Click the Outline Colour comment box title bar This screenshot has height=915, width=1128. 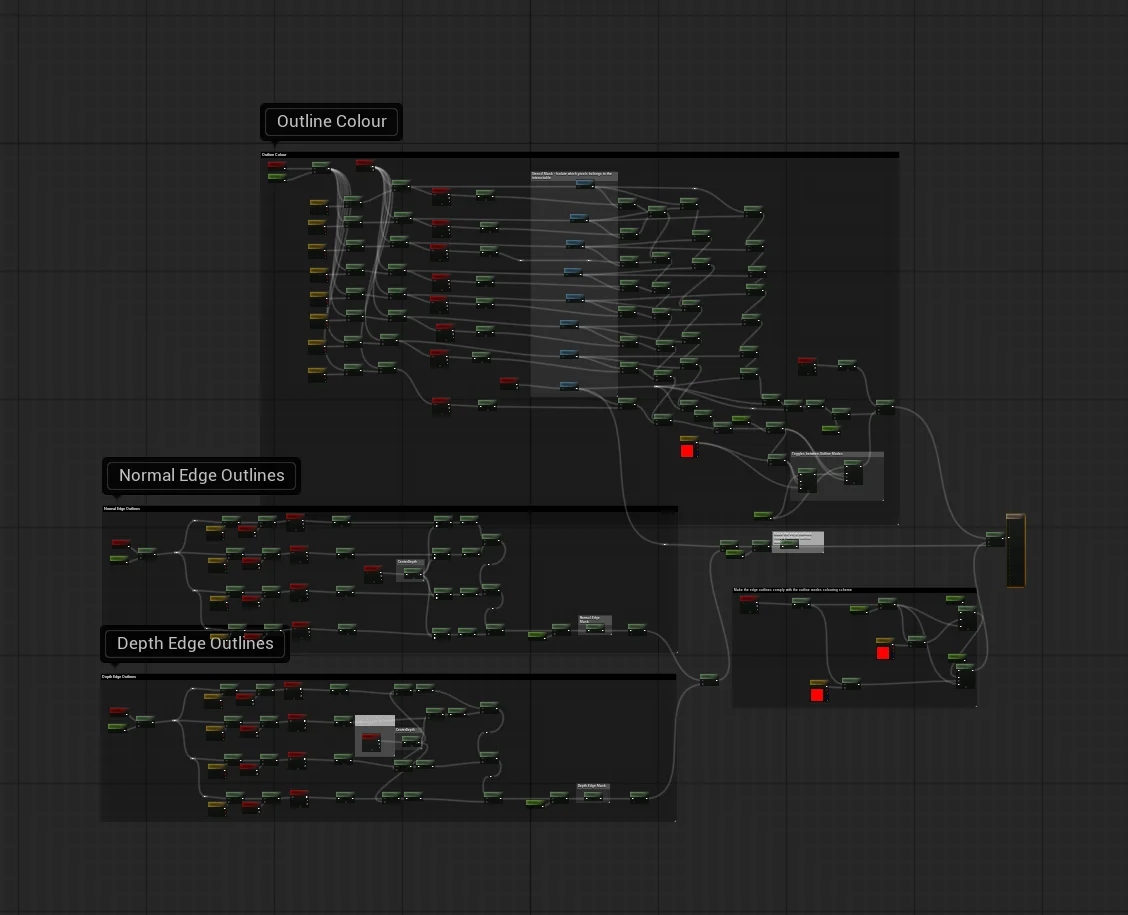tap(579, 155)
